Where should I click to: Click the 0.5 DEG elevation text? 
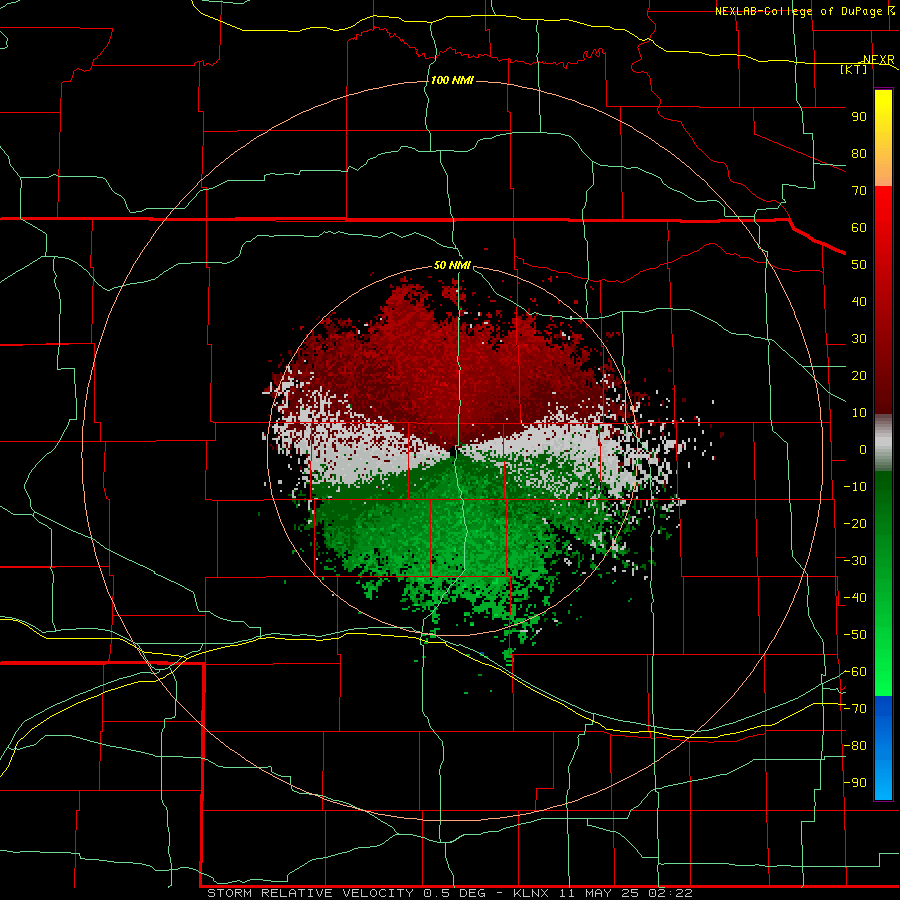pyautogui.click(x=454, y=893)
